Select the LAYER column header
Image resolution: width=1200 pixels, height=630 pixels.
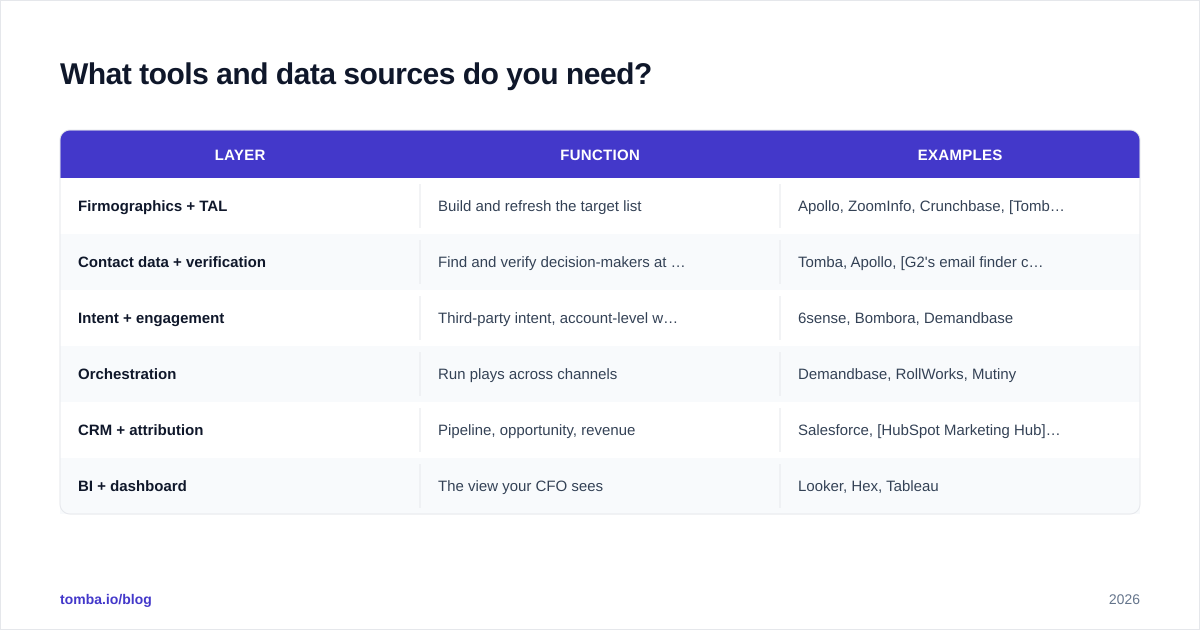click(240, 155)
